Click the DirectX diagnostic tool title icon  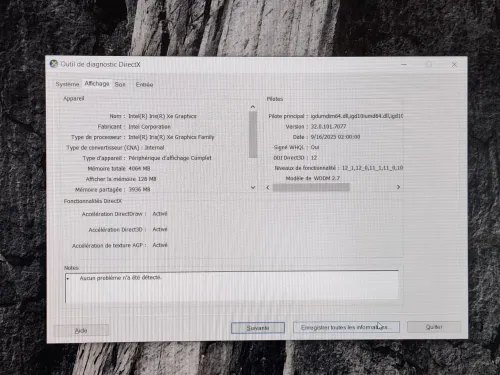coord(54,64)
